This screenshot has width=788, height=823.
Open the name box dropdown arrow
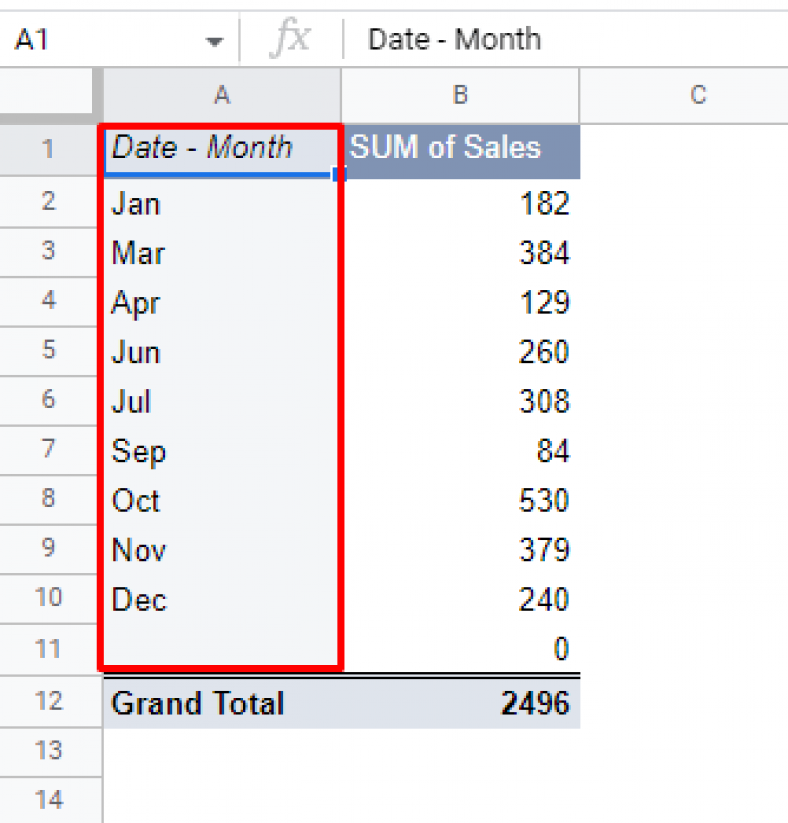tap(213, 39)
